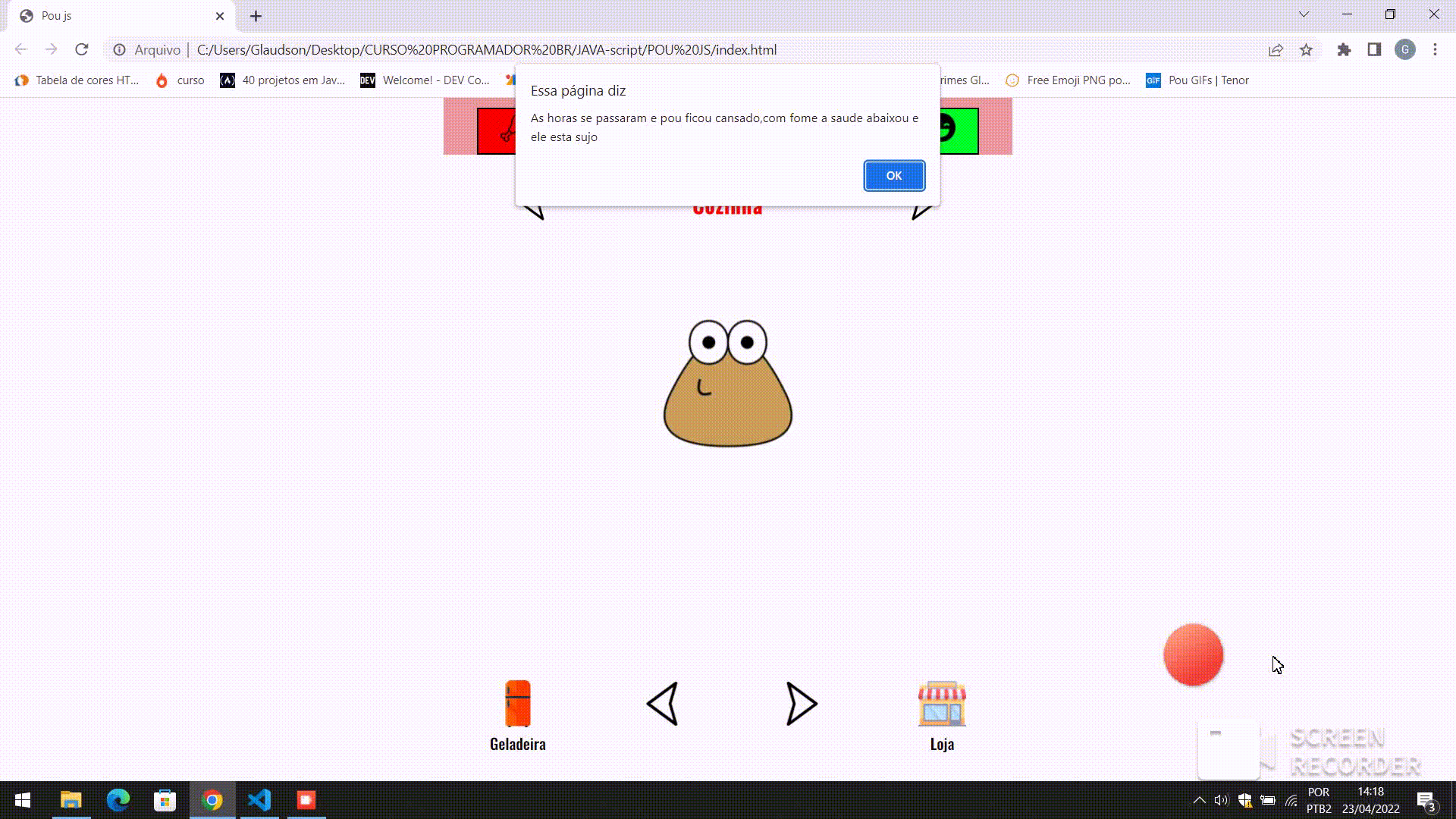This screenshot has height=819, width=1456.
Task: Open the tab search dropdown
Action: pos(1304,14)
